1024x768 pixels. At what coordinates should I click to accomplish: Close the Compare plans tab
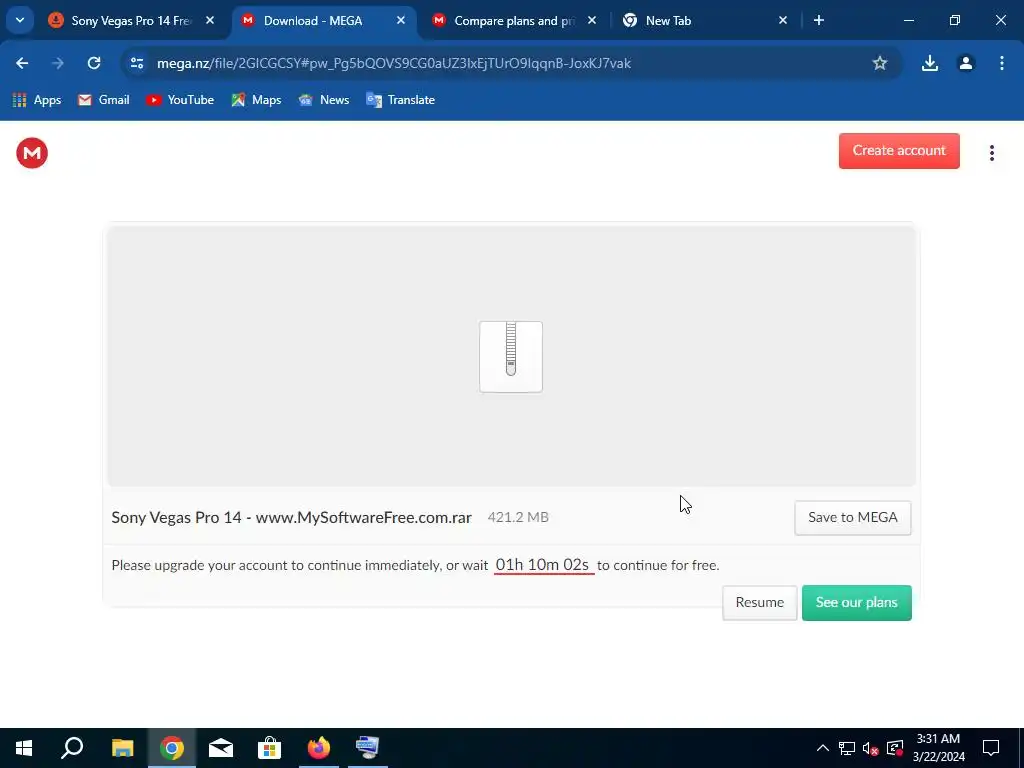pos(592,20)
